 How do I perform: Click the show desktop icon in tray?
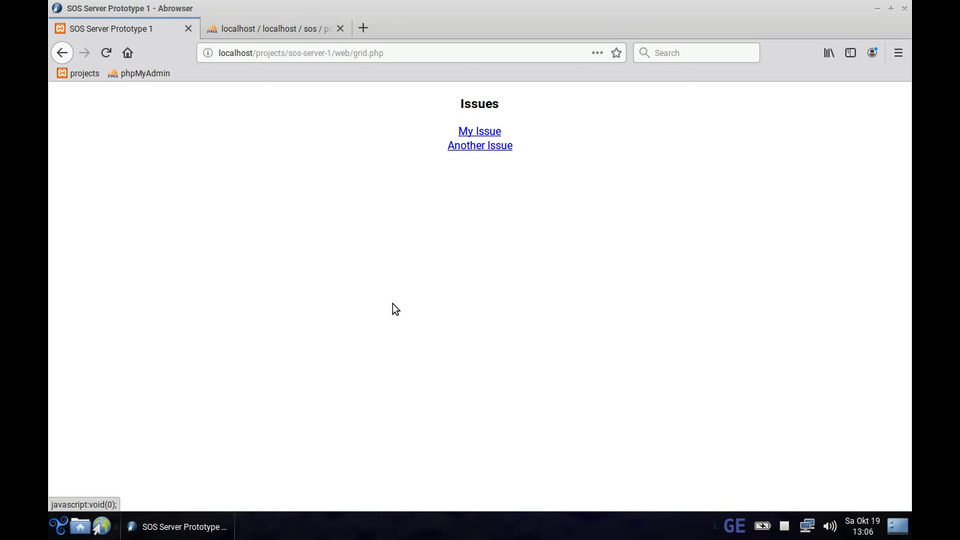pyautogui.click(x=898, y=526)
